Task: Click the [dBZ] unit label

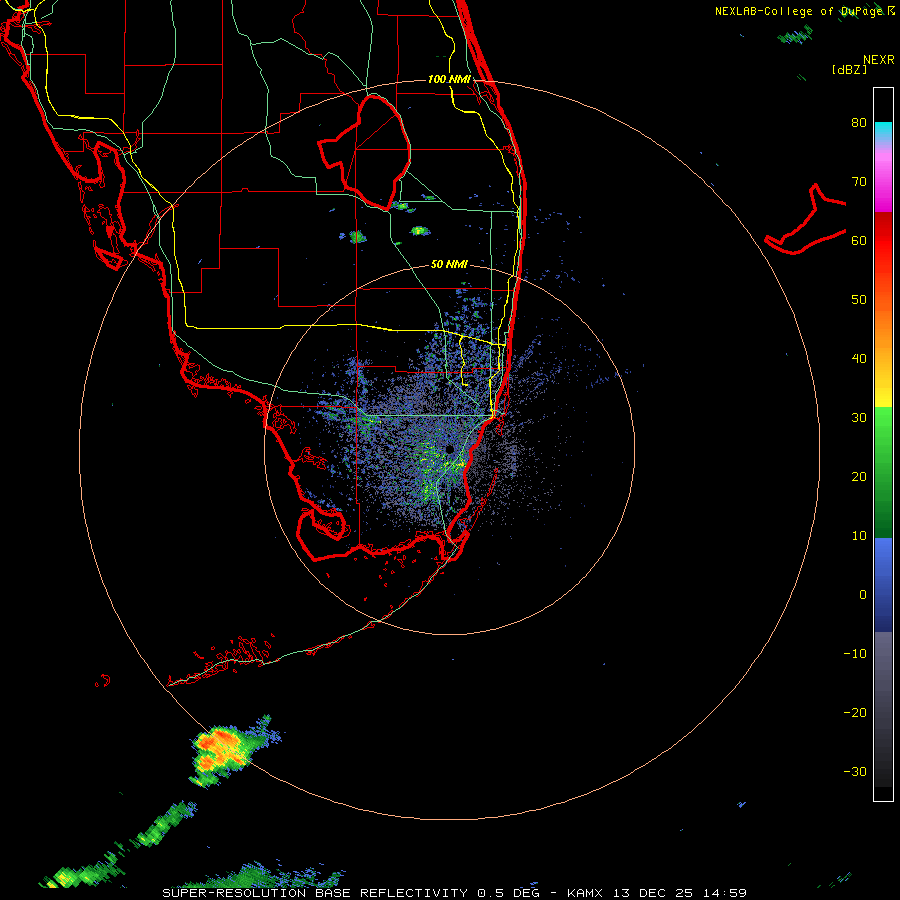Action: coord(849,69)
